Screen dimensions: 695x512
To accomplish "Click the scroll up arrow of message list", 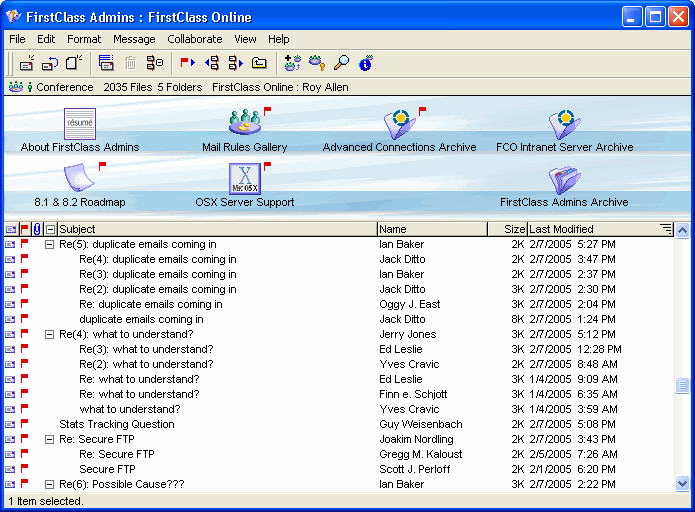I will 682,231.
